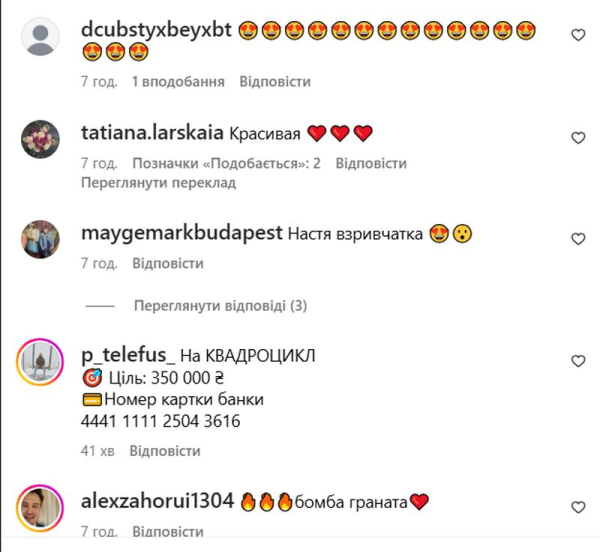This screenshot has height=552, width=600.
Task: Open tatiana.larskaia flower profile picture
Action: [x=40, y=139]
